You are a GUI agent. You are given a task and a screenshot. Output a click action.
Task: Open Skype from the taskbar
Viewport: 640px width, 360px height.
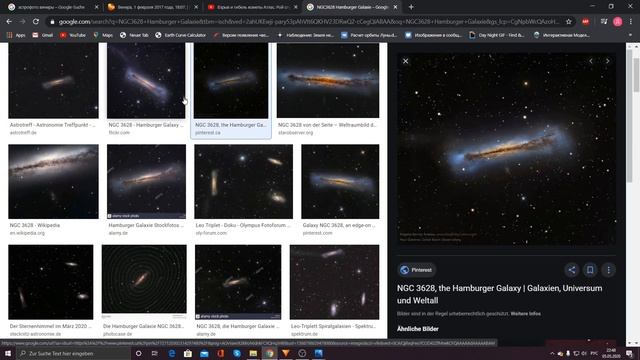click(x=237, y=353)
